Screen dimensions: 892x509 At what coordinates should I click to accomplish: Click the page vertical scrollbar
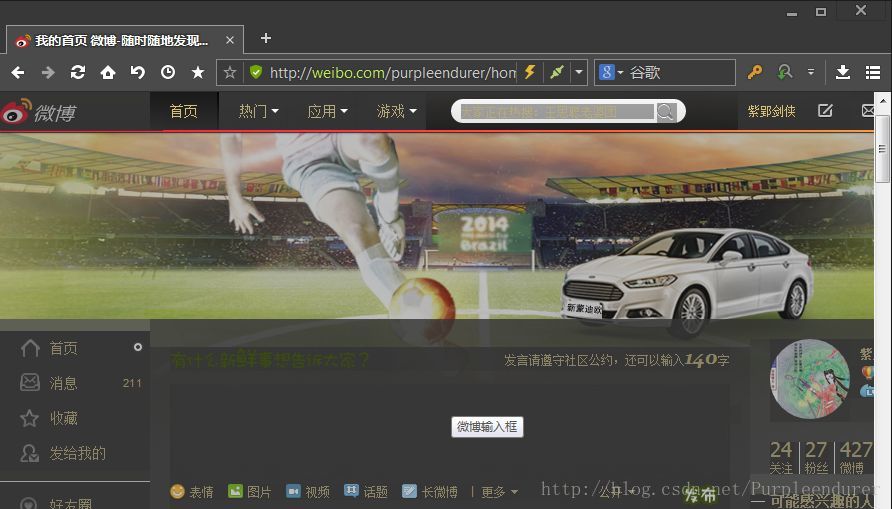click(882, 150)
